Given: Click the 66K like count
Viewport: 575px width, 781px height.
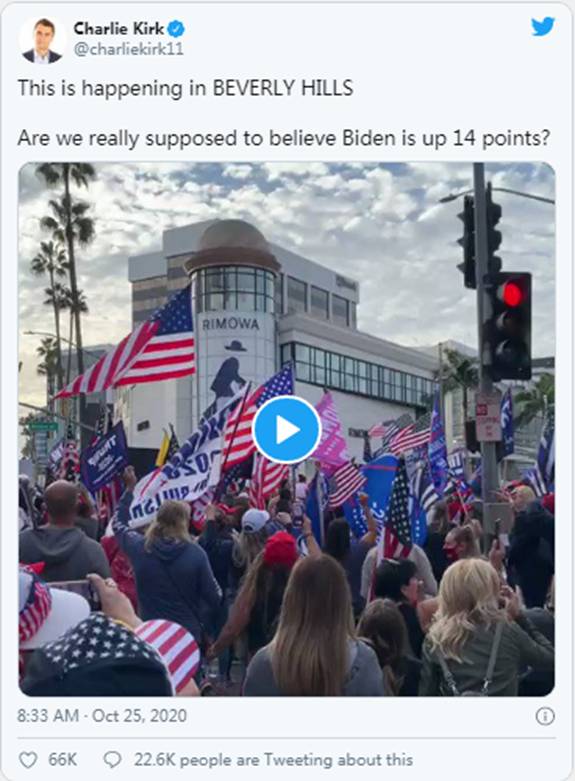Looking at the screenshot, I should point(63,760).
